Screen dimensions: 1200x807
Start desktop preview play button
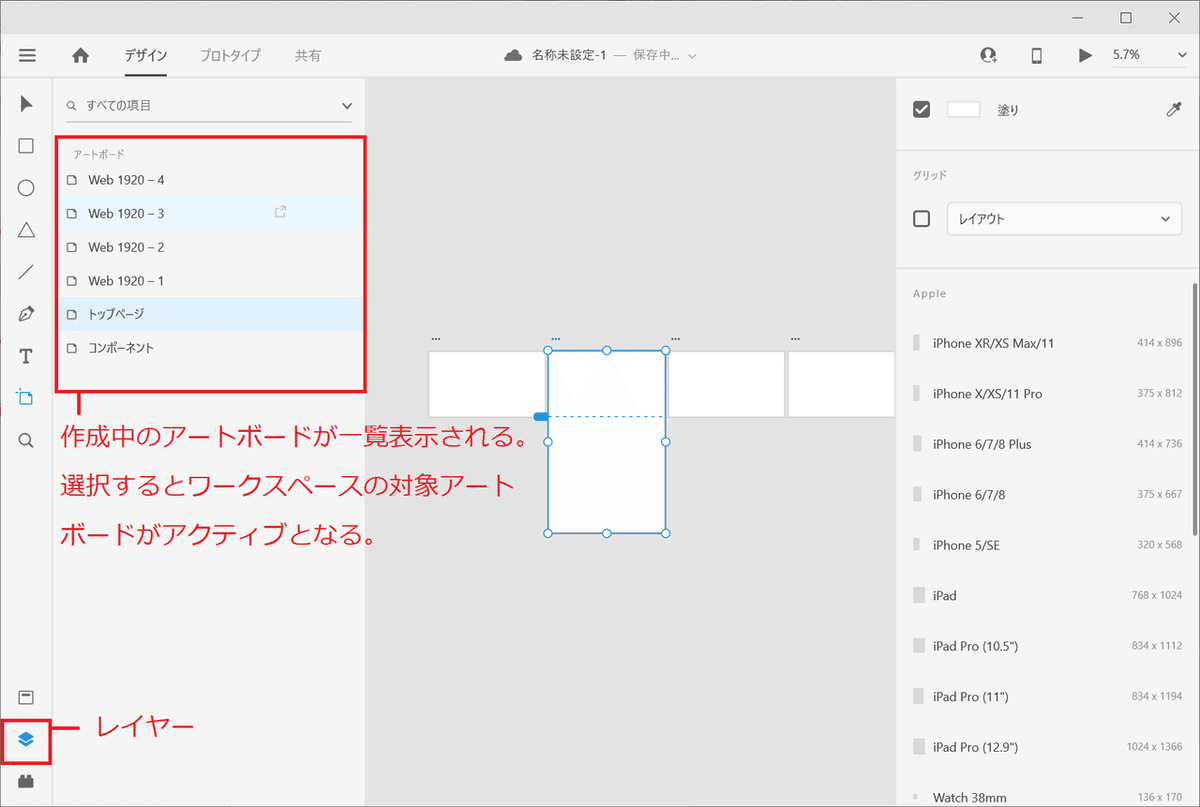click(1085, 56)
